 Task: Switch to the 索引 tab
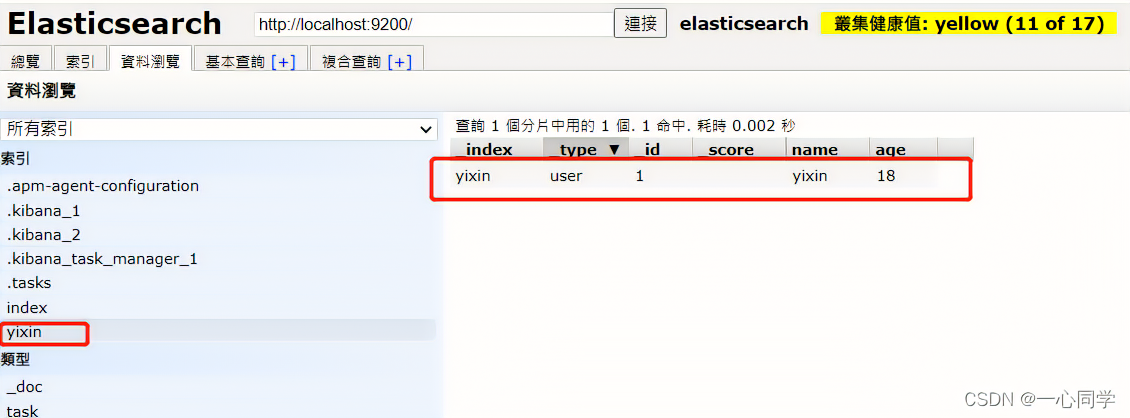tap(80, 62)
